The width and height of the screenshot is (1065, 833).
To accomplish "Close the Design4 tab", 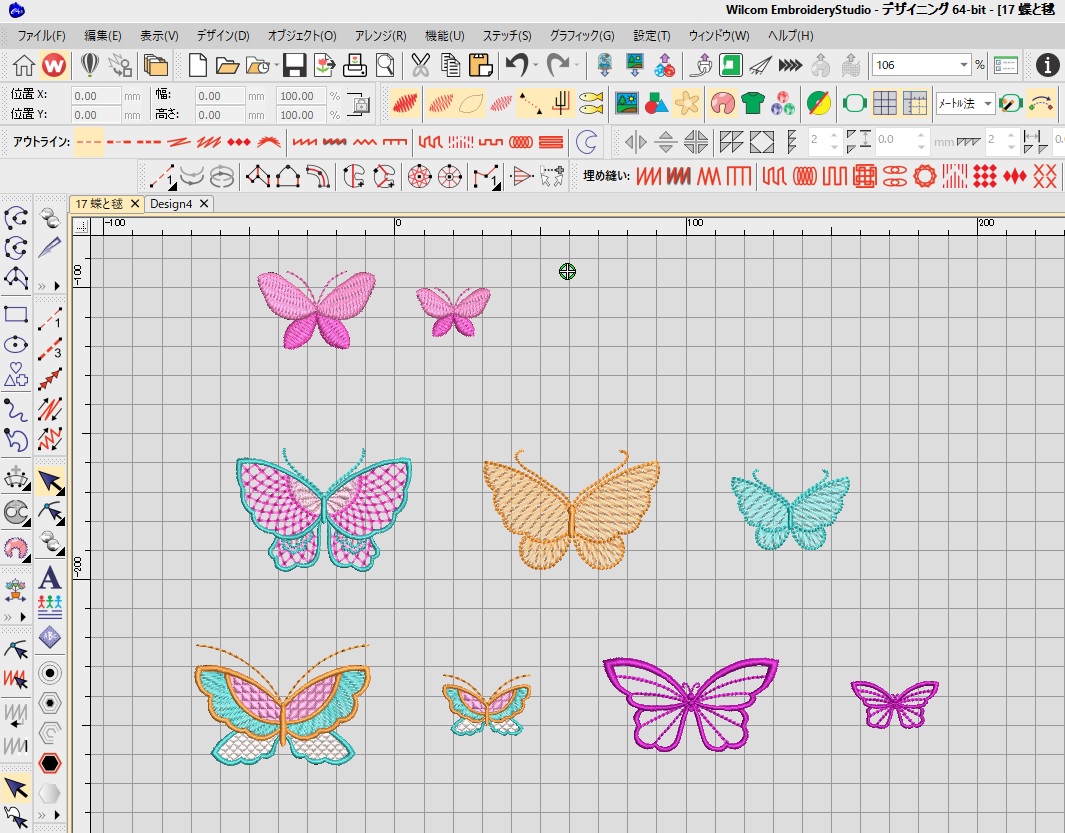I will (x=204, y=204).
